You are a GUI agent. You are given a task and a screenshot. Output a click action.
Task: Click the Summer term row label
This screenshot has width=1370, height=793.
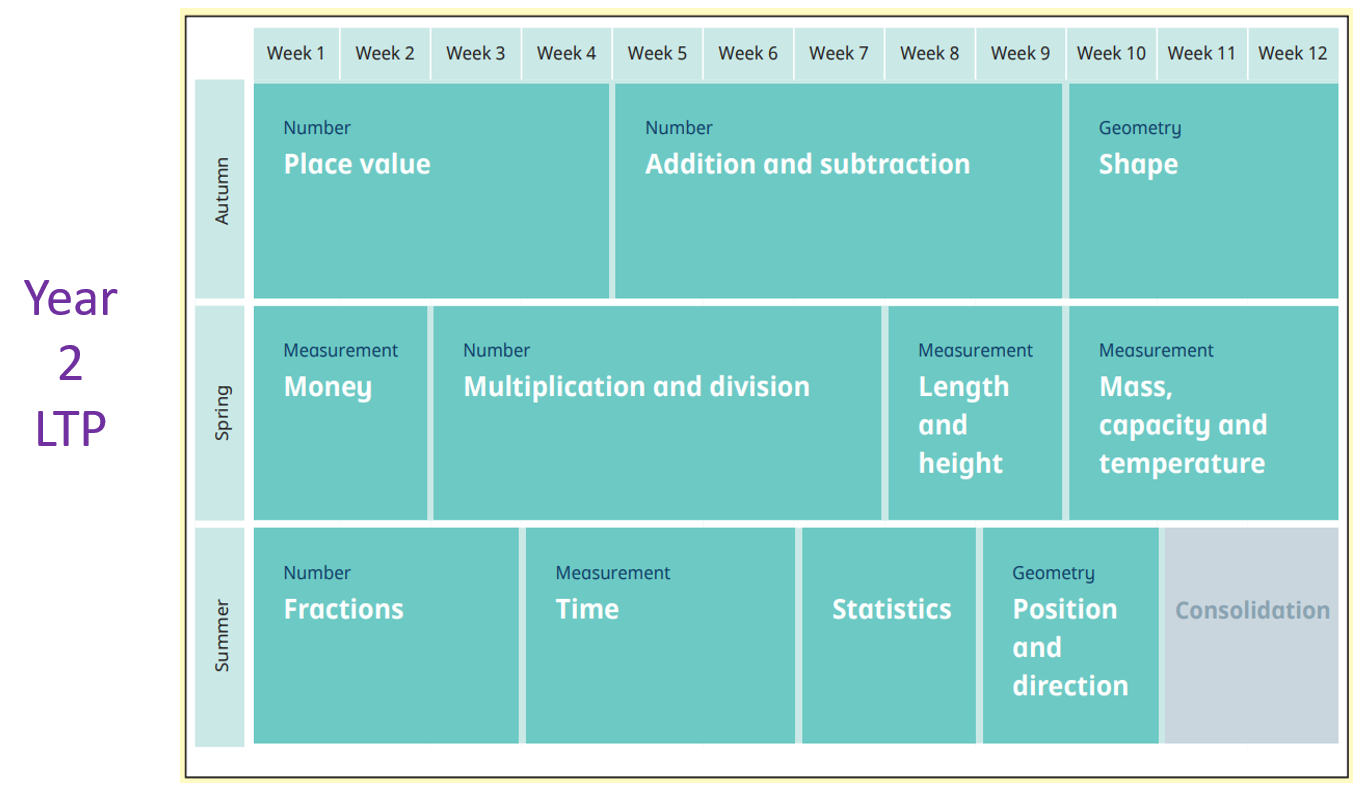[x=220, y=636]
